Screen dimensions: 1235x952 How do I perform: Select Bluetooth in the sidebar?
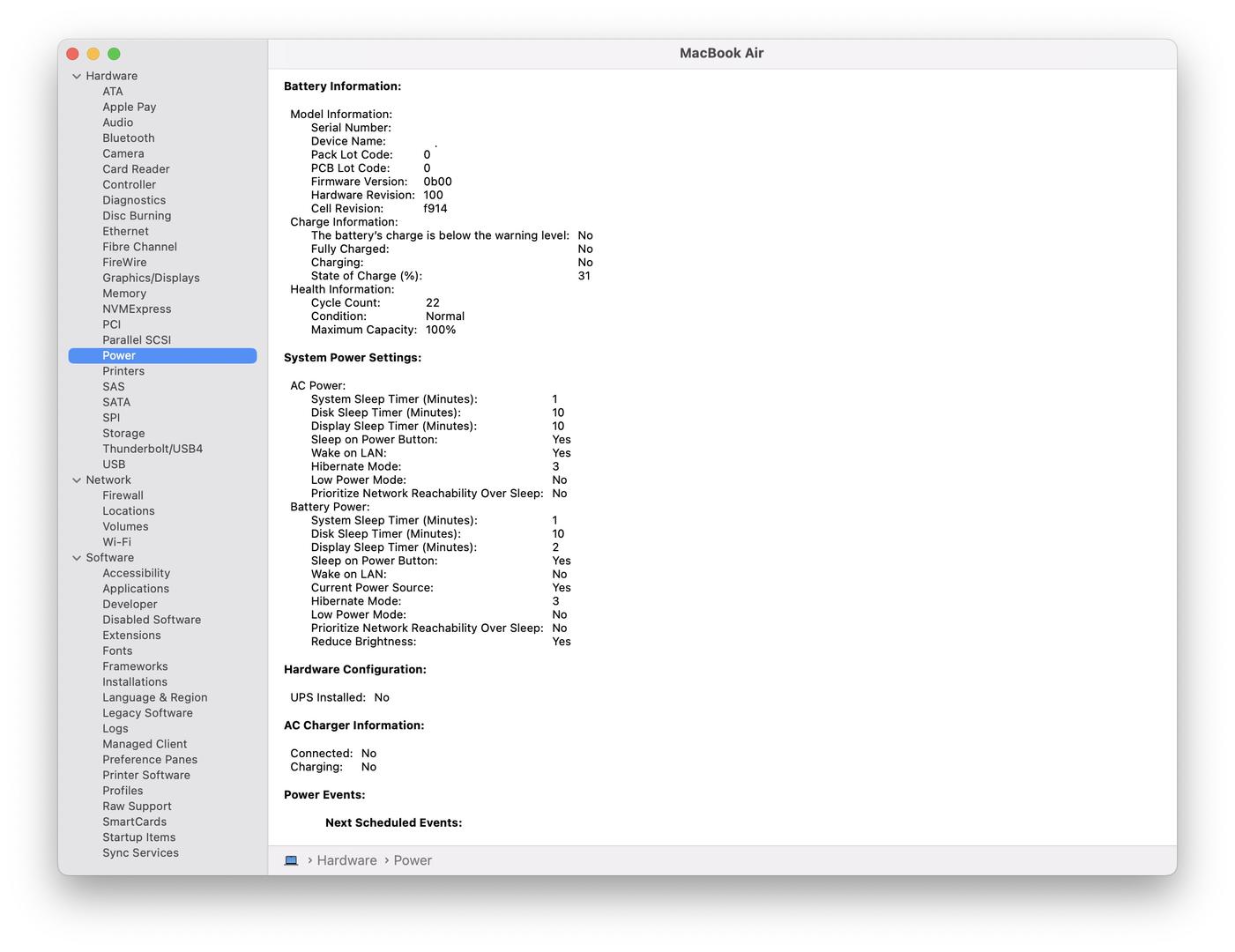pos(128,138)
